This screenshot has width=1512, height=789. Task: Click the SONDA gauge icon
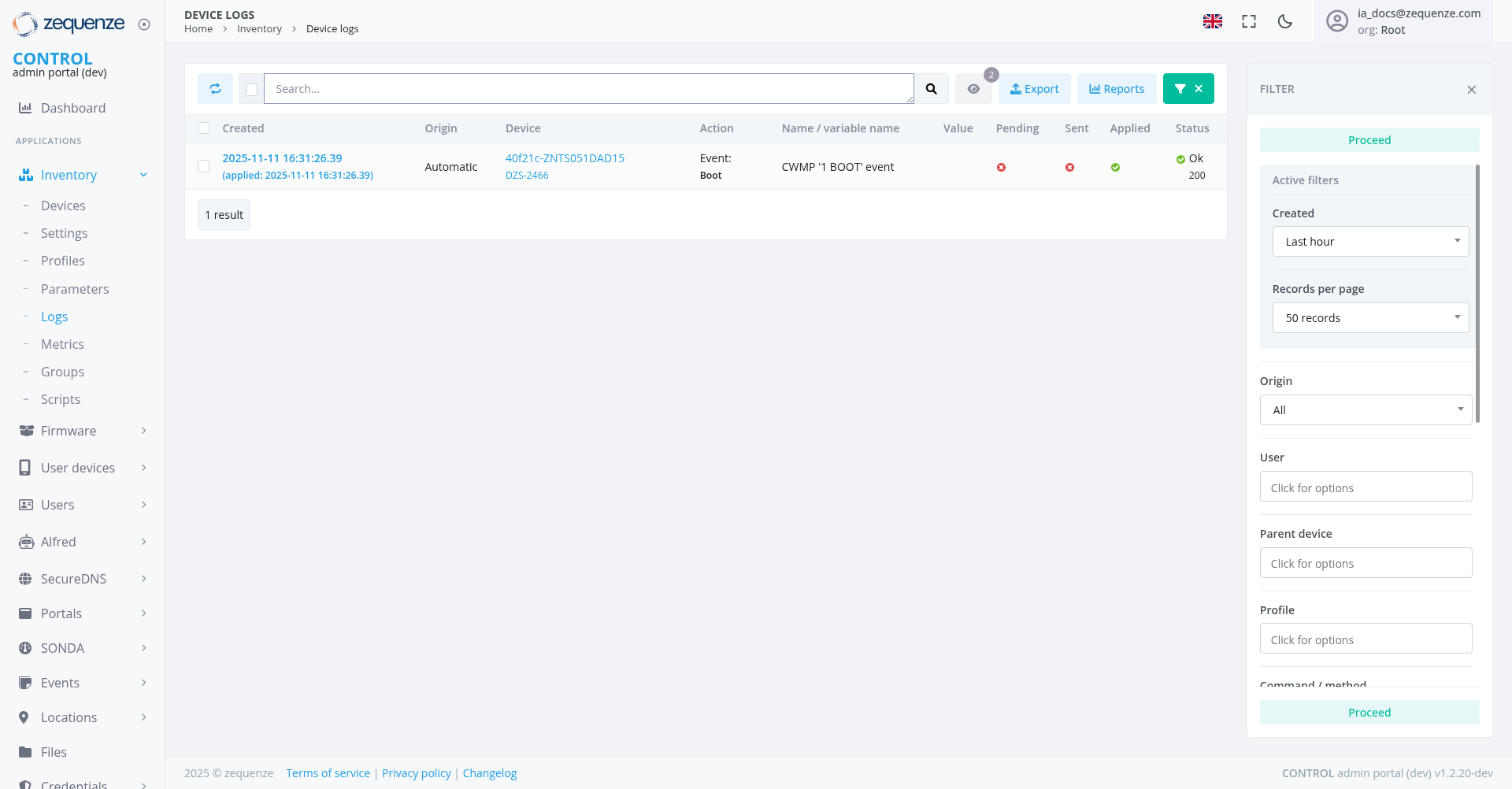click(x=25, y=648)
